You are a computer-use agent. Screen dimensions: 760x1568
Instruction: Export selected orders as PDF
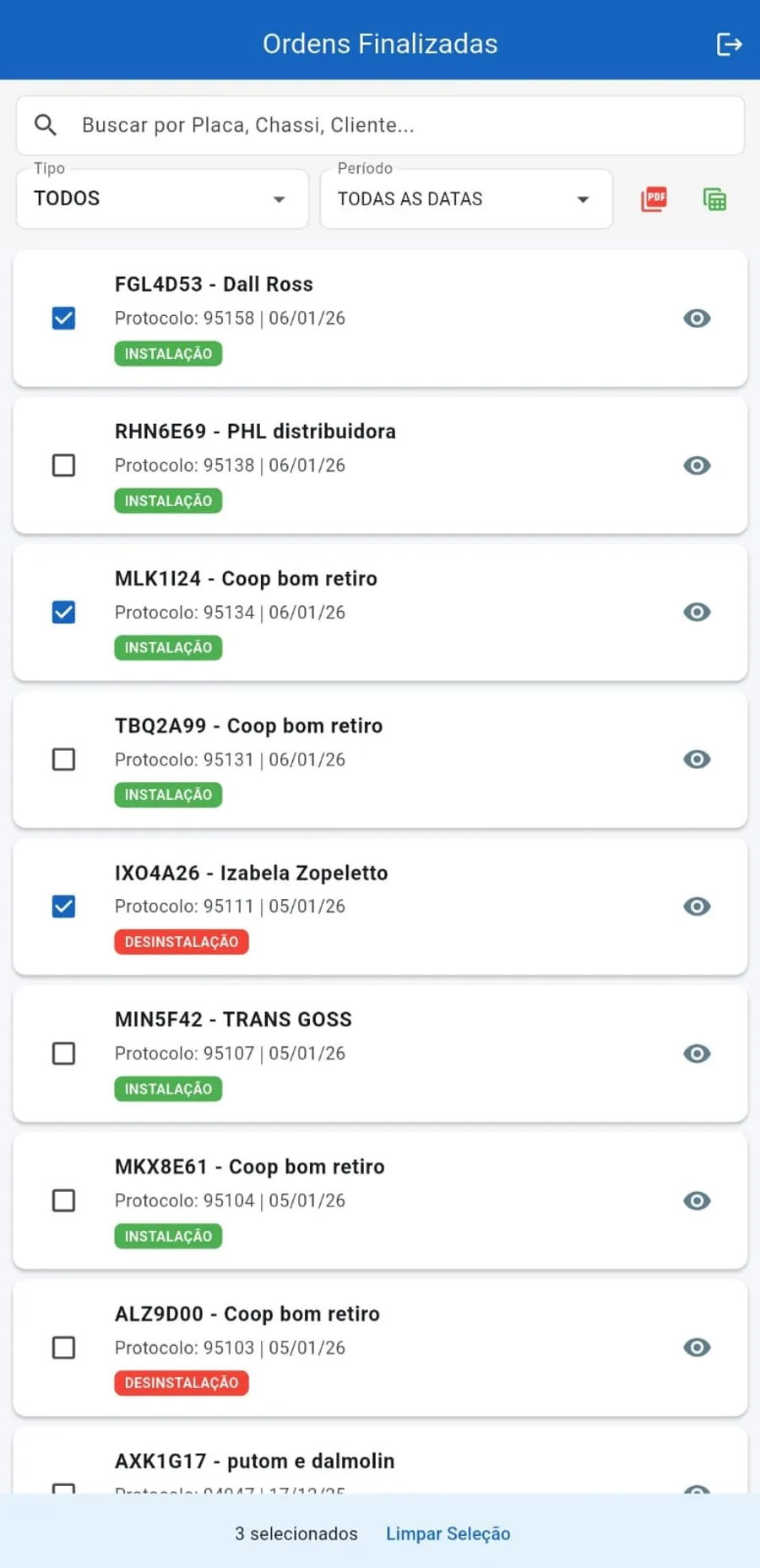(x=654, y=199)
